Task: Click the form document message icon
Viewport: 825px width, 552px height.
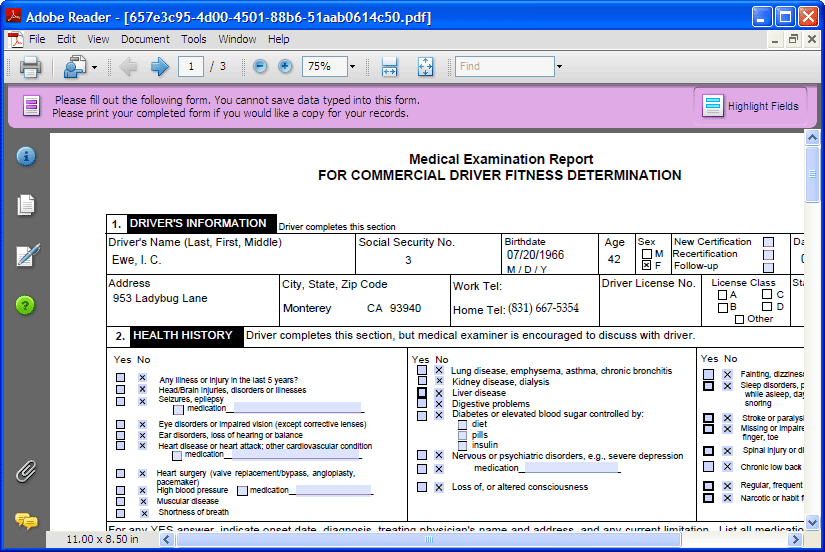Action: point(32,106)
